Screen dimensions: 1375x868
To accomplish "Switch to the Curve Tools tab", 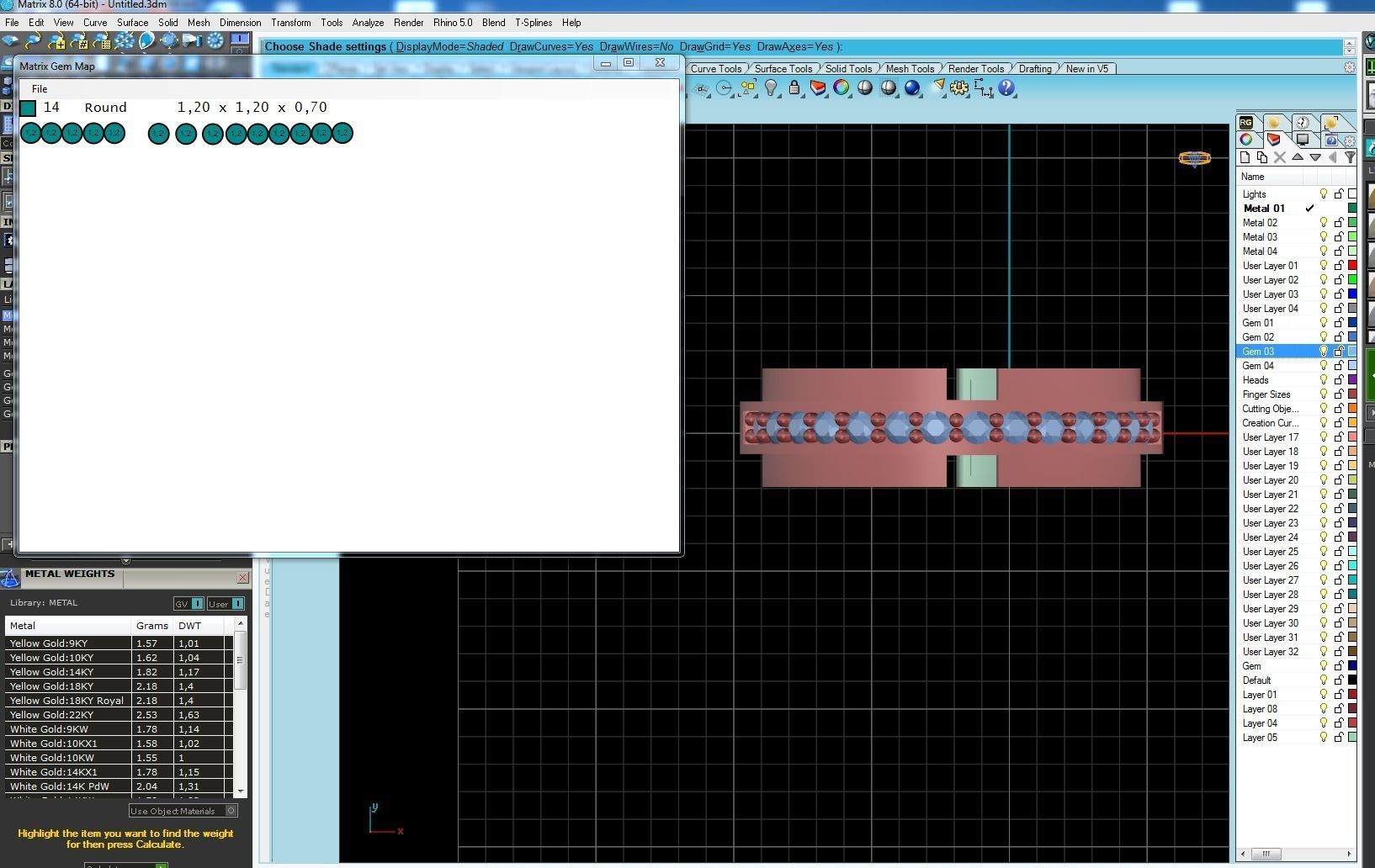I will coord(716,69).
